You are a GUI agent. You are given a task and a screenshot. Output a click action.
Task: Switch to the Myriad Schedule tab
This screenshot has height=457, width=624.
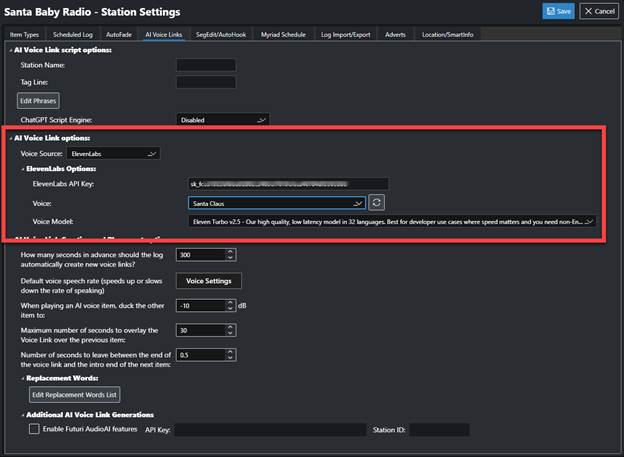click(283, 35)
